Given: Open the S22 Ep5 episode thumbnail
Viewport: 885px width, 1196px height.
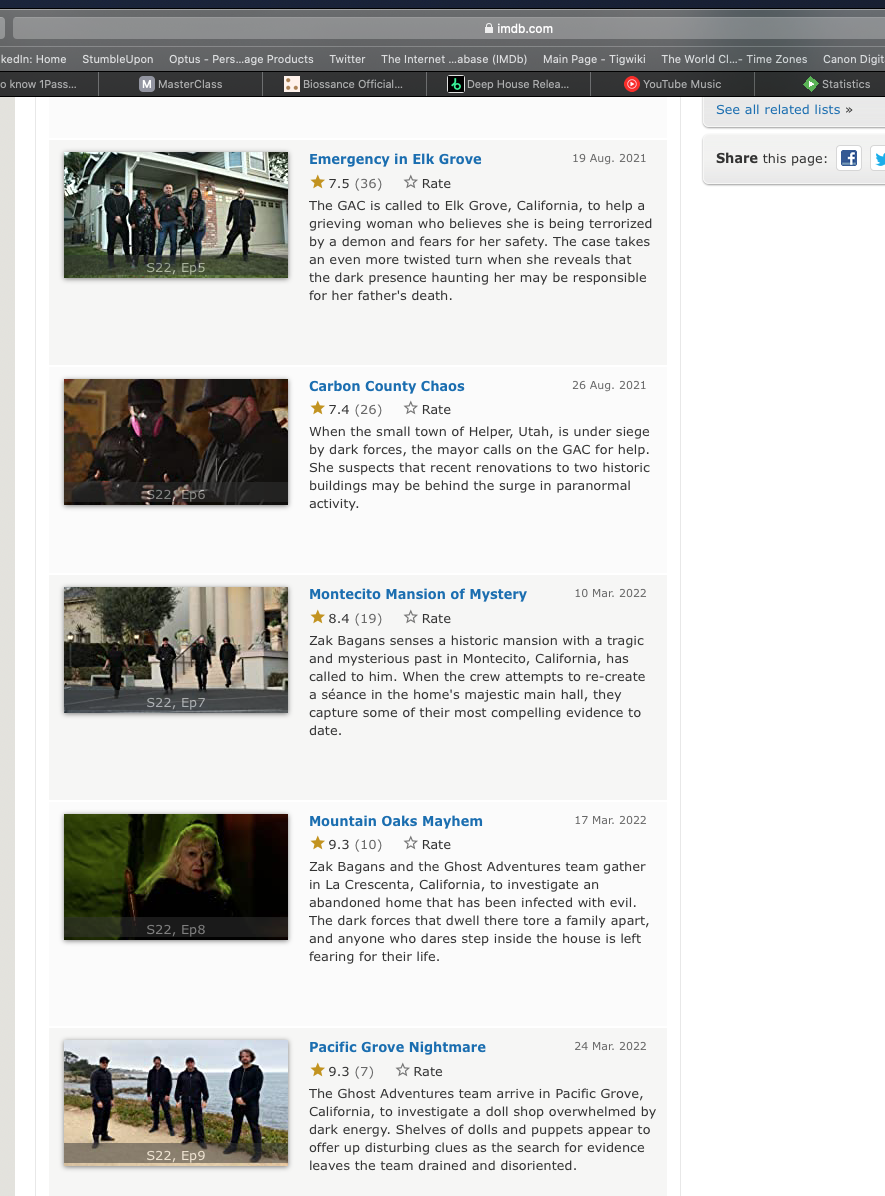Looking at the screenshot, I should 176,215.
